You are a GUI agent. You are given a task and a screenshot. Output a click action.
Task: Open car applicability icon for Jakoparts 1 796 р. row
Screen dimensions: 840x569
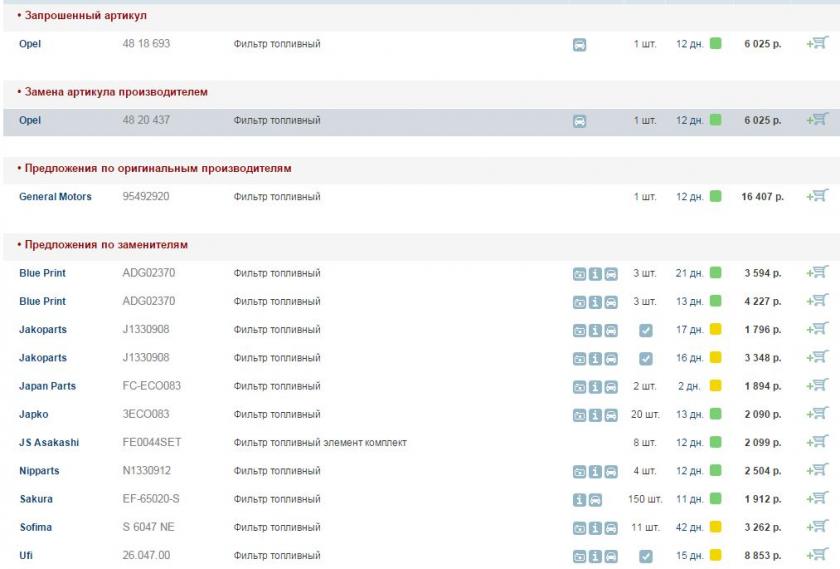point(611,331)
